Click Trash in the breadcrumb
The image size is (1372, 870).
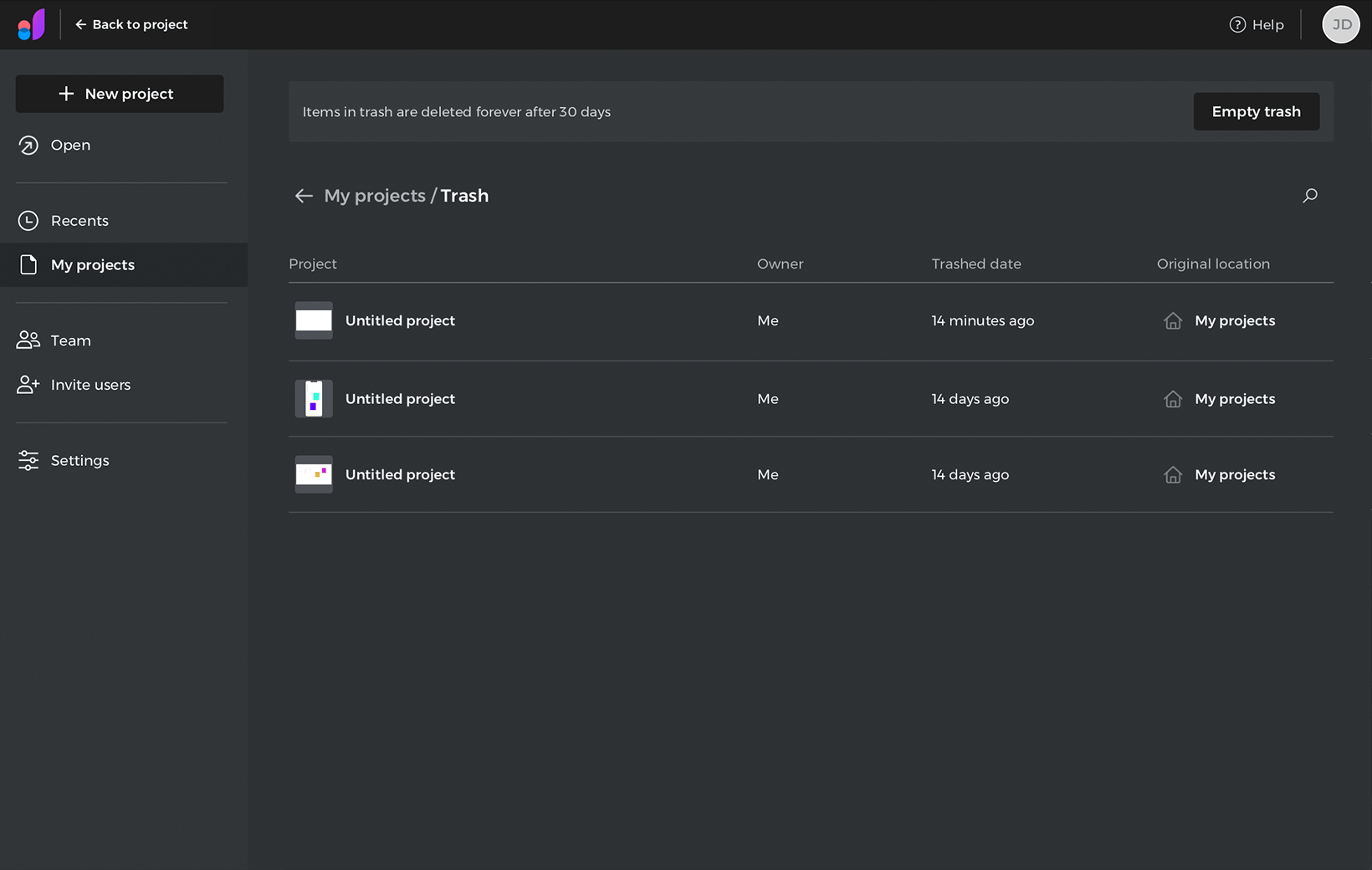pyautogui.click(x=464, y=196)
